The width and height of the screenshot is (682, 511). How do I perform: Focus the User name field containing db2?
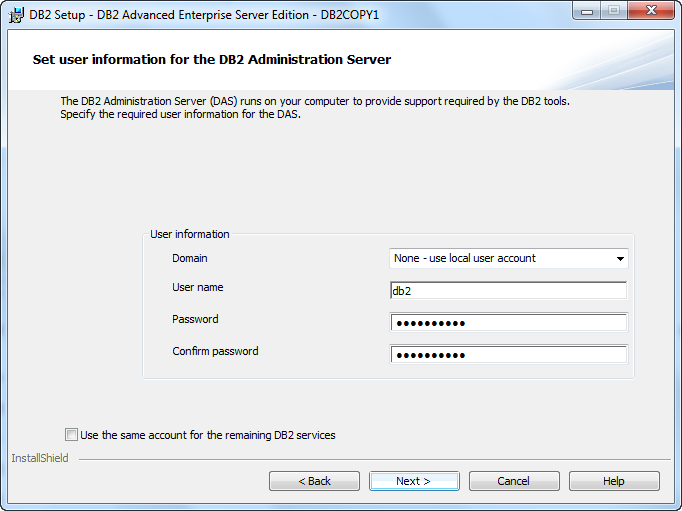click(x=508, y=291)
